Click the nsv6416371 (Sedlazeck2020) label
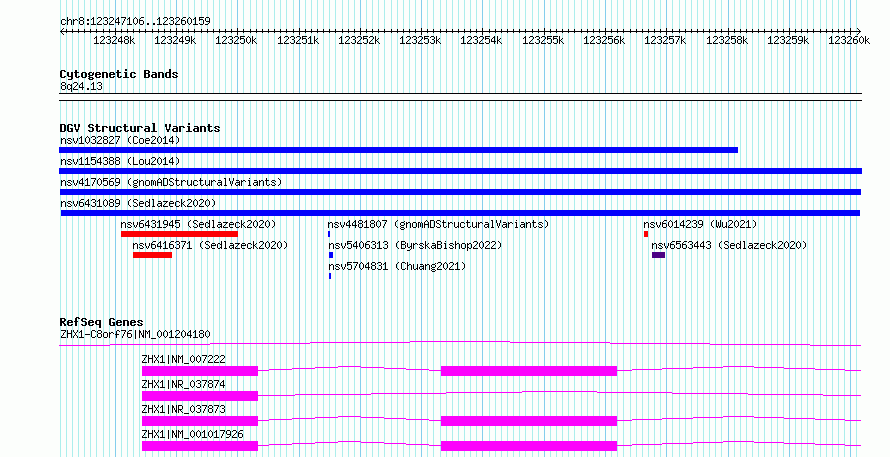Viewport: 890px width, 457px height. pyautogui.click(x=210, y=245)
